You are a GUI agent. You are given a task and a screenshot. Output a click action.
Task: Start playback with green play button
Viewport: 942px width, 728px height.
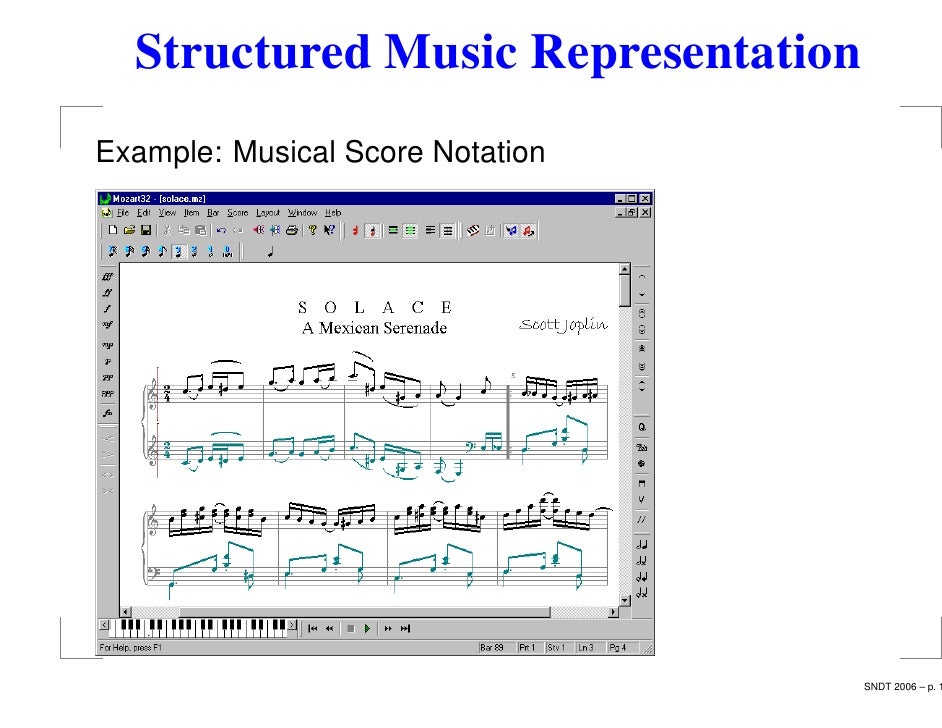point(367,629)
